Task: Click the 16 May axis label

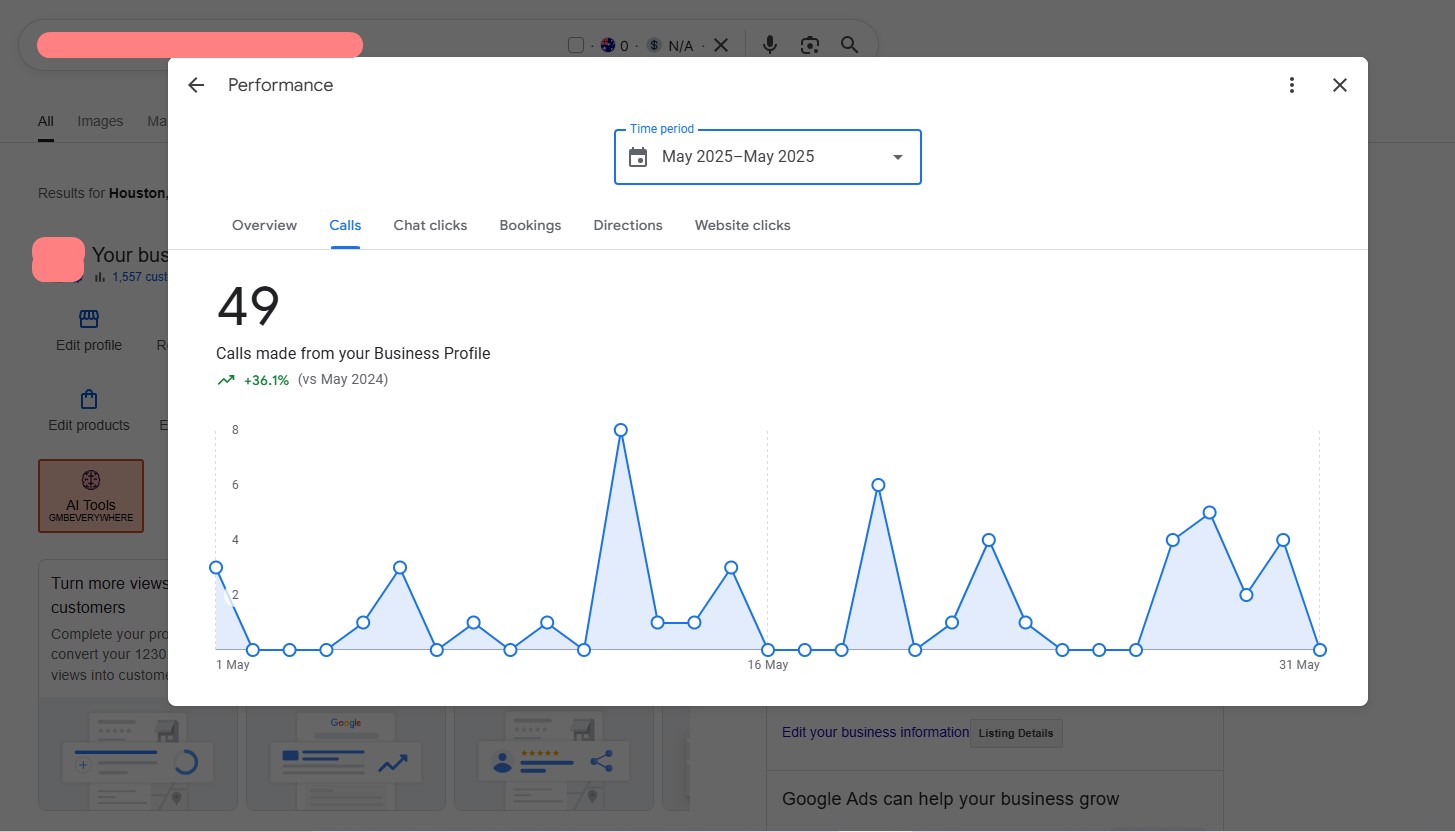Action: pyautogui.click(x=768, y=665)
